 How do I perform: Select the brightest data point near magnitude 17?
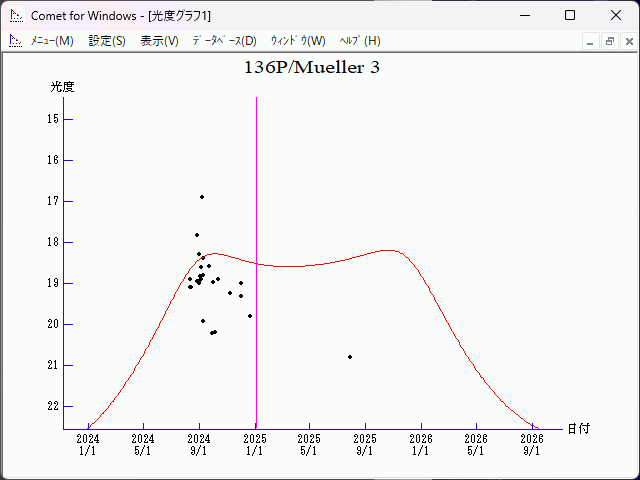click(202, 197)
